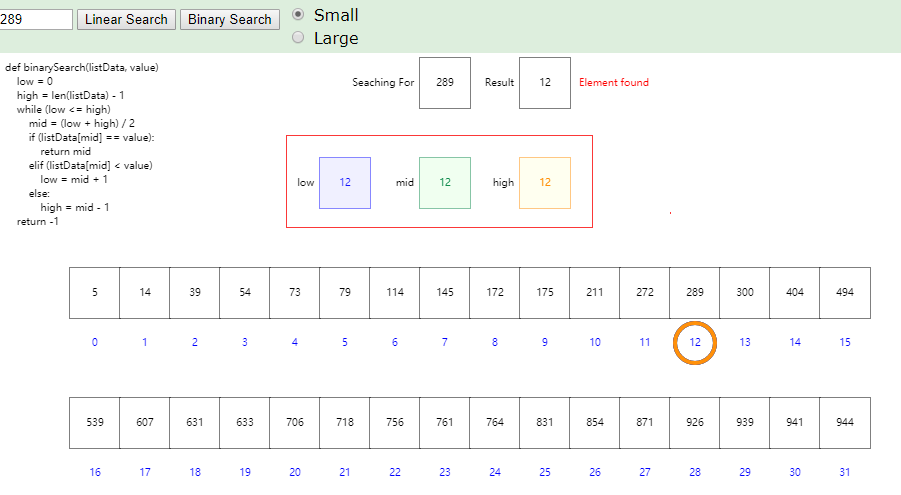The width and height of the screenshot is (901, 495).
Task: Click the 'return mid' code line
Action: pyautogui.click(x=66, y=152)
